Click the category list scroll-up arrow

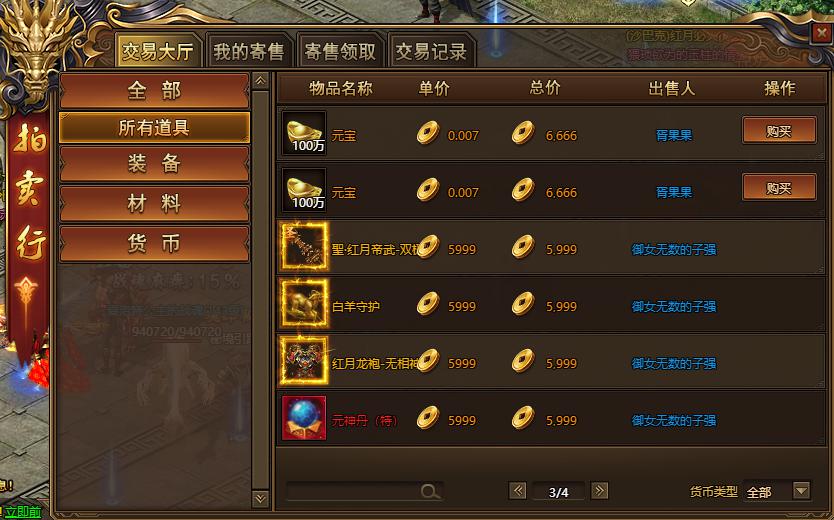point(260,81)
